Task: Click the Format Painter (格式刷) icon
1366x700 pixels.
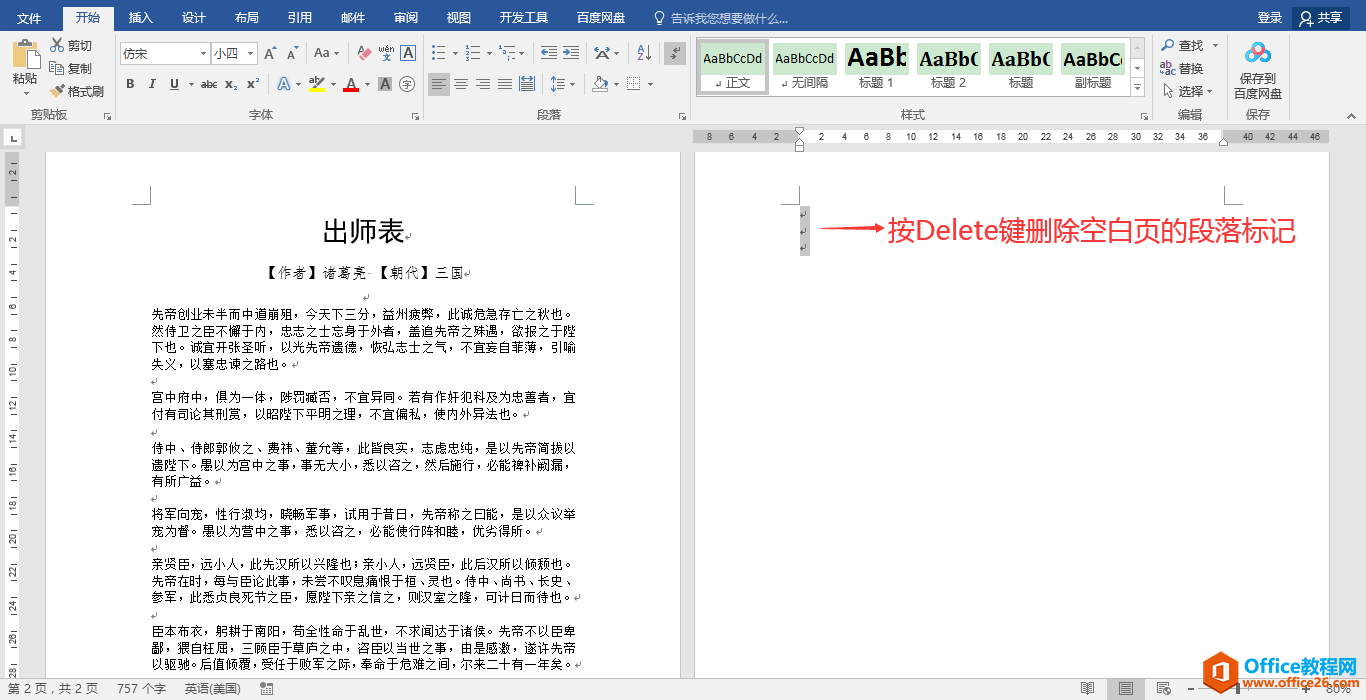Action: point(58,91)
